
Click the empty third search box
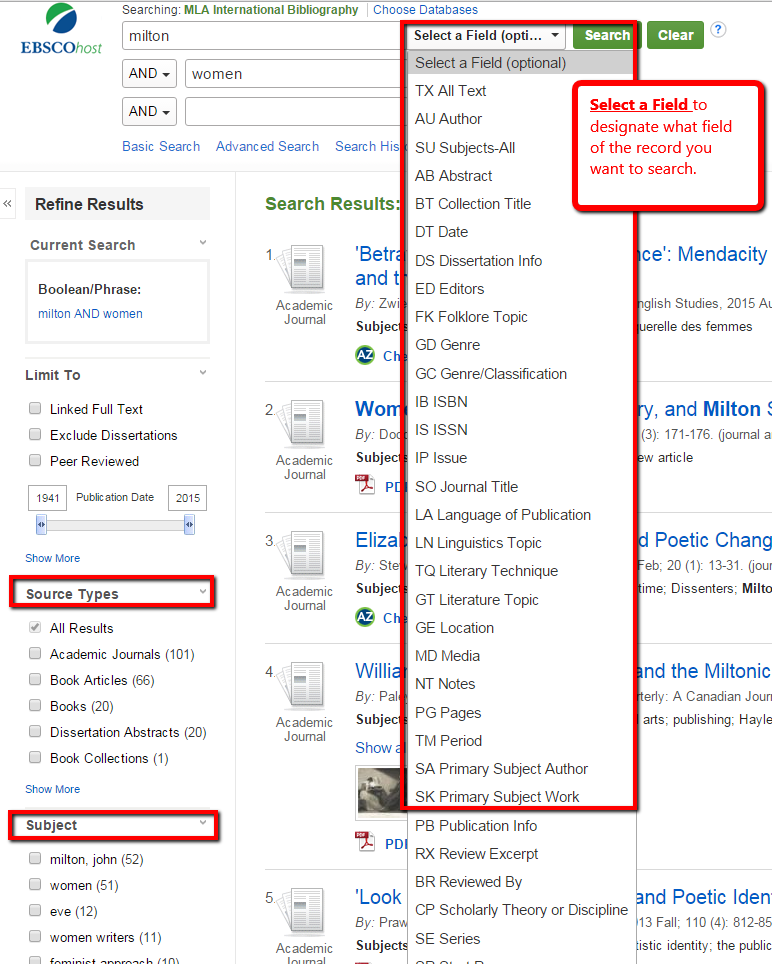click(x=294, y=112)
